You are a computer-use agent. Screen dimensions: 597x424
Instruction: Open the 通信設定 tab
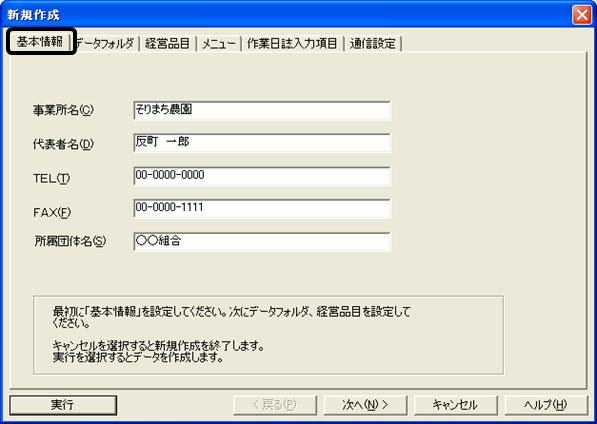tap(373, 43)
